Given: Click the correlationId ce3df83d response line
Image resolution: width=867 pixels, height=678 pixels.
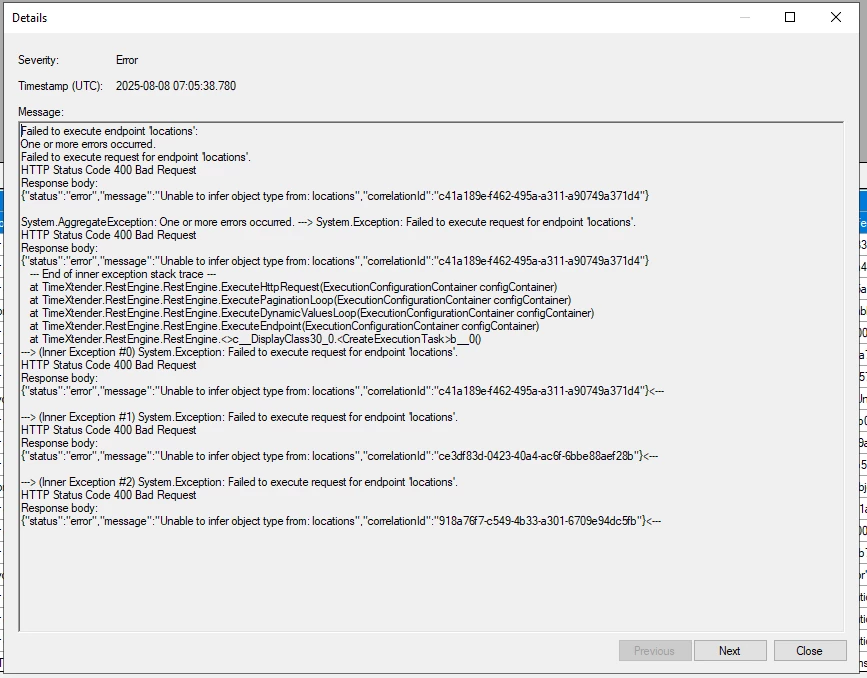Looking at the screenshot, I should (x=340, y=456).
